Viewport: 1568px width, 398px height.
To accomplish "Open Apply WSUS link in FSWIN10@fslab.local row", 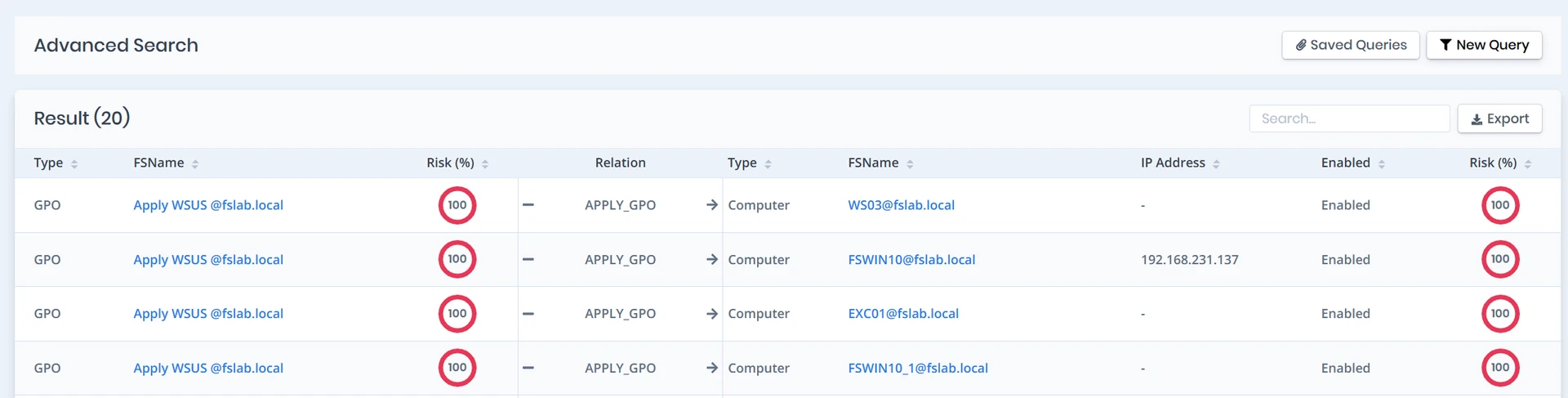I will (208, 260).
